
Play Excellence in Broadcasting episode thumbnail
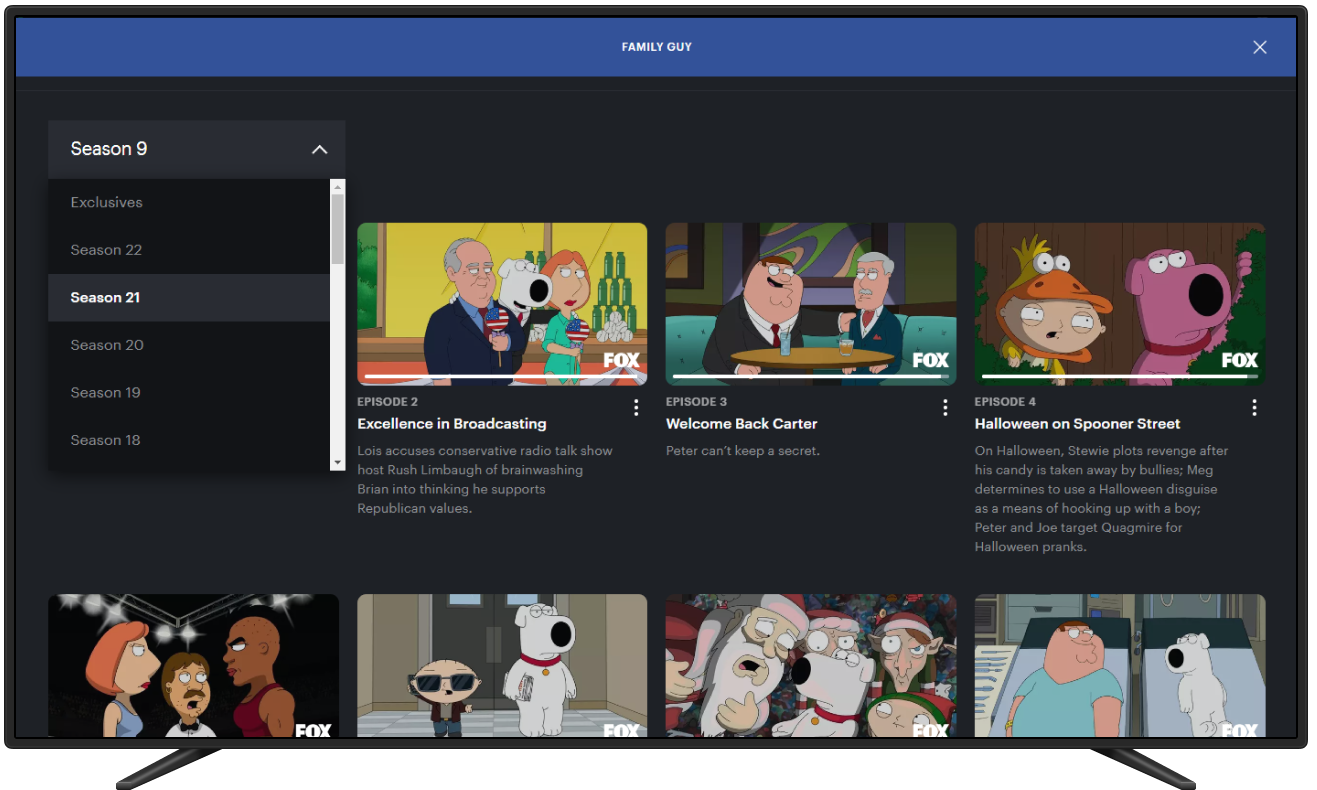502,303
